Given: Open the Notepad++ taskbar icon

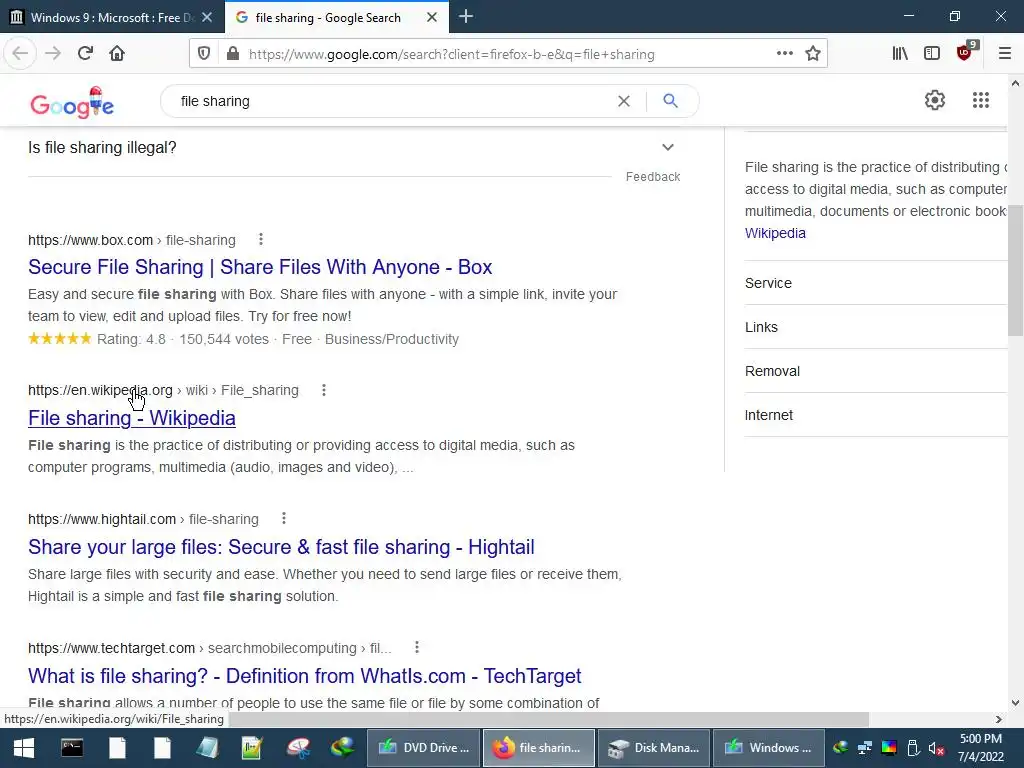Looking at the screenshot, I should [x=251, y=748].
